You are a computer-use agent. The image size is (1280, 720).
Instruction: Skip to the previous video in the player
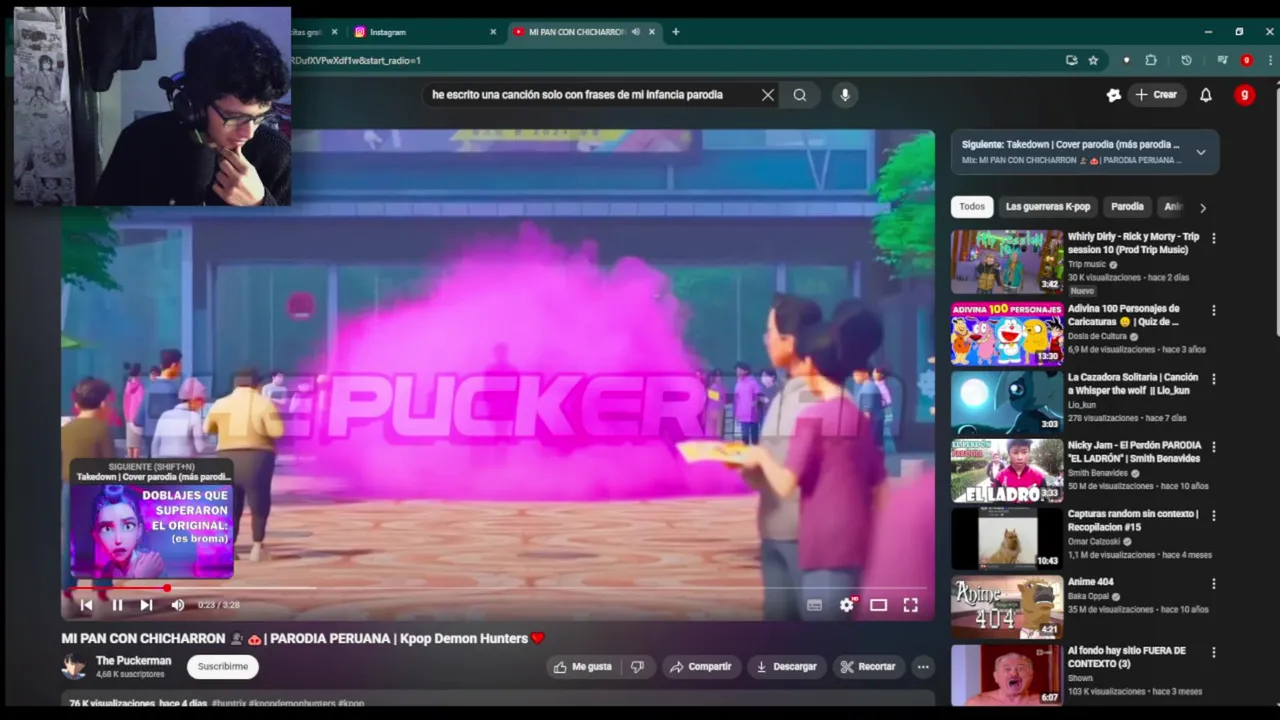86,605
